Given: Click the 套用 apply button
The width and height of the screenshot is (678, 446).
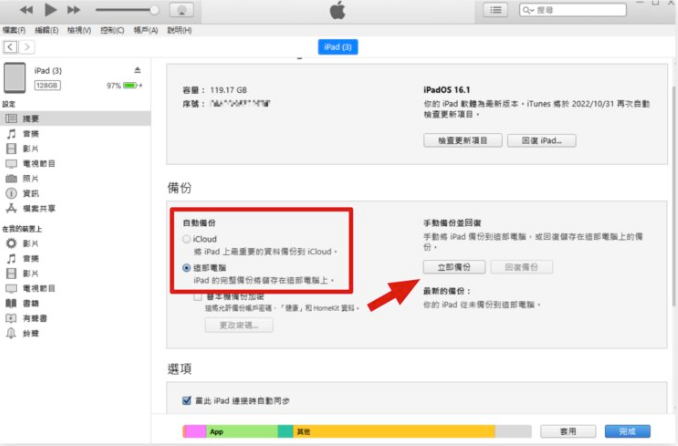Looking at the screenshot, I should pos(568,431).
